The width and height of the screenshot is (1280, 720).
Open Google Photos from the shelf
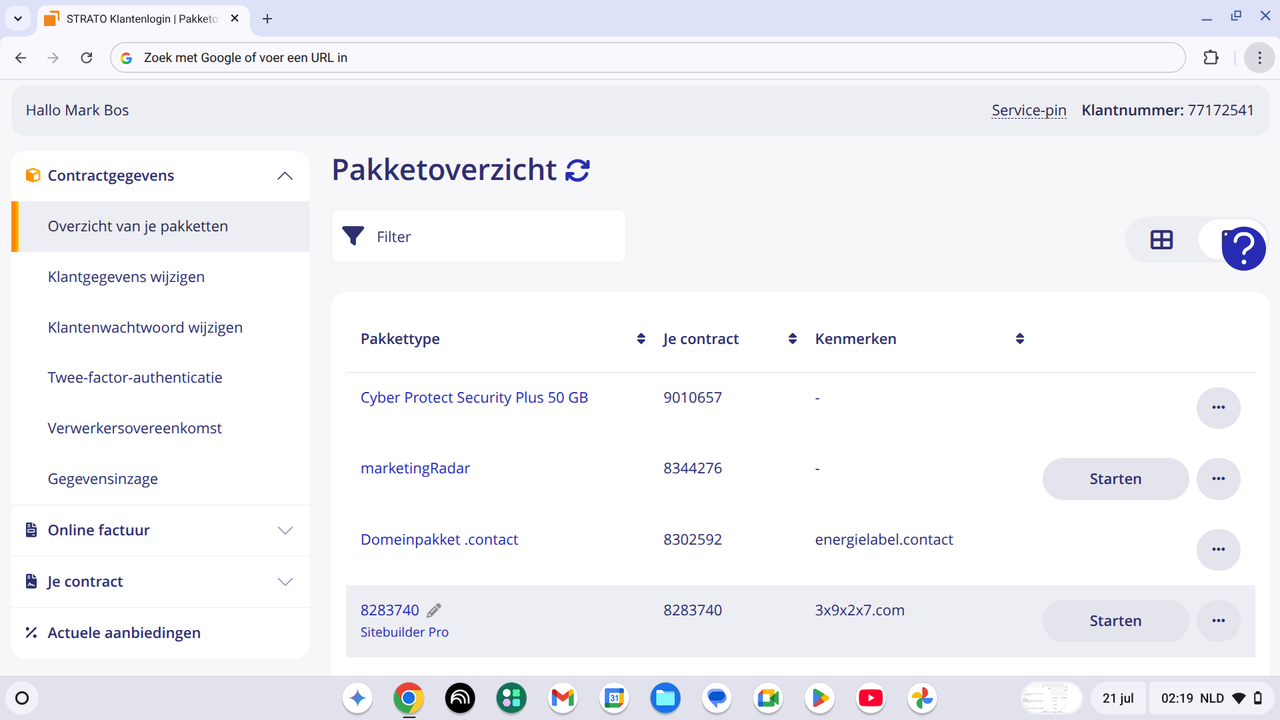point(922,698)
